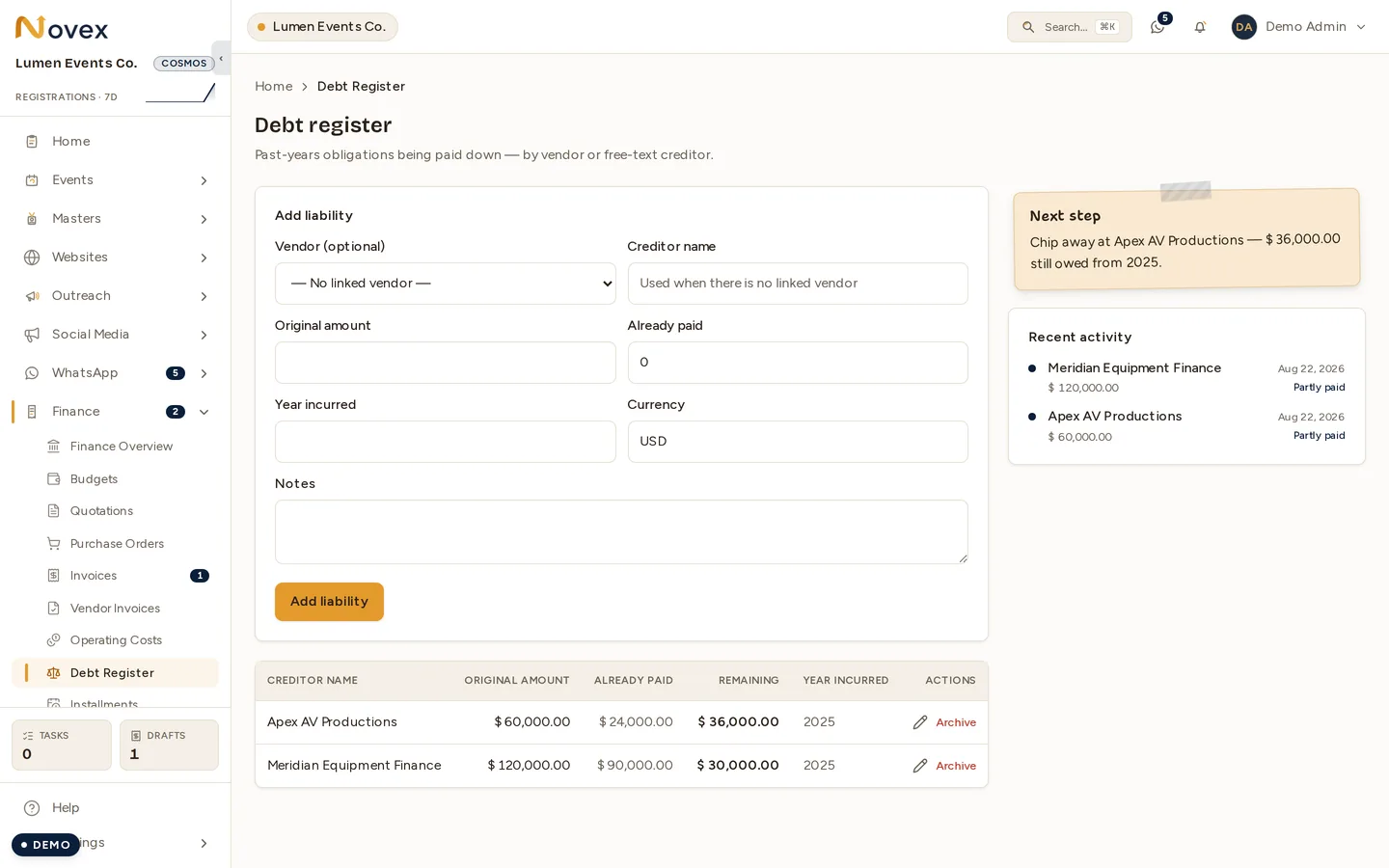Image resolution: width=1389 pixels, height=868 pixels.
Task: Open the notifications bell
Action: [1200, 27]
